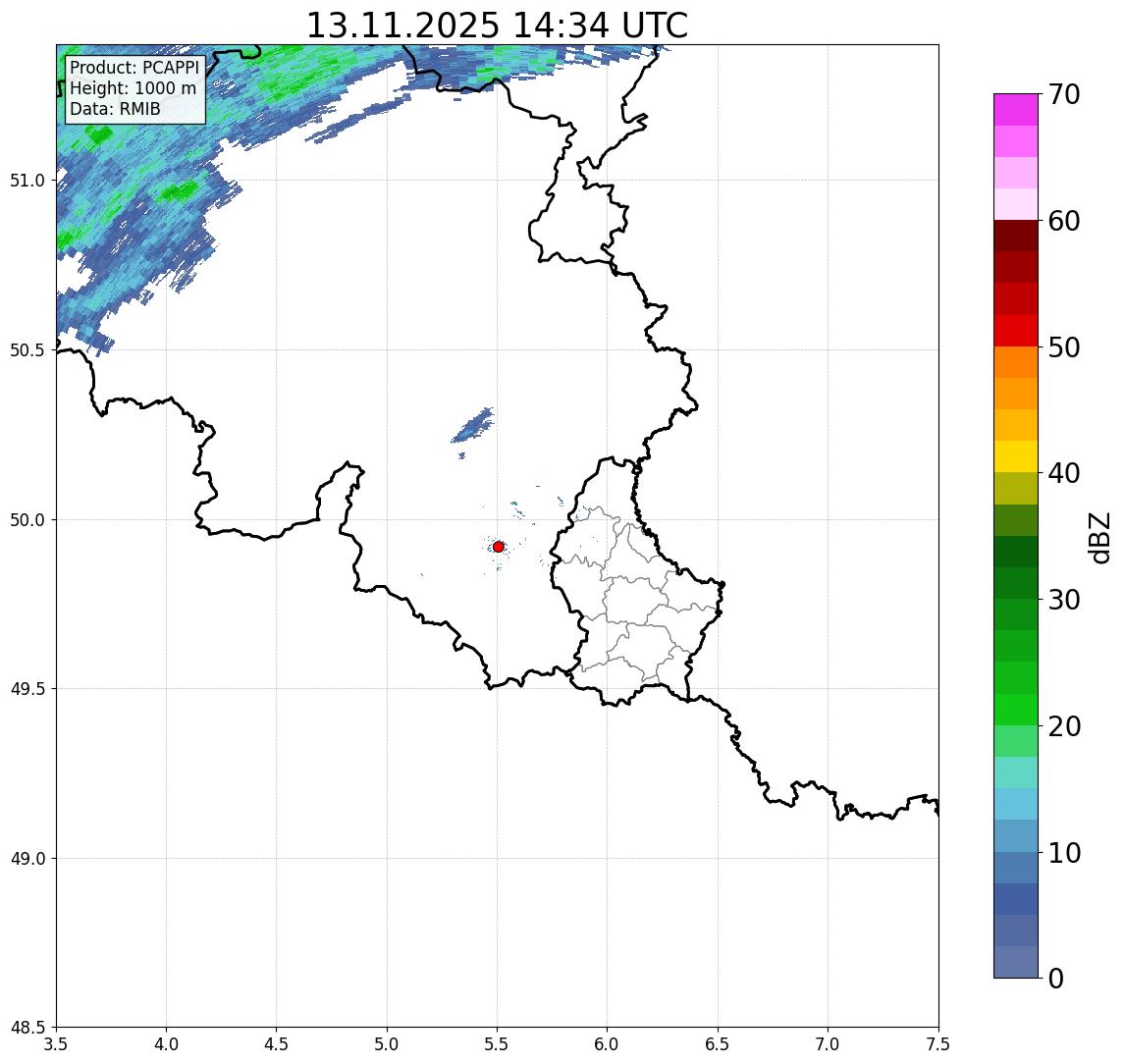Click the latitude label 51.0
Screen dimensions: 1124x1064
pos(27,181)
